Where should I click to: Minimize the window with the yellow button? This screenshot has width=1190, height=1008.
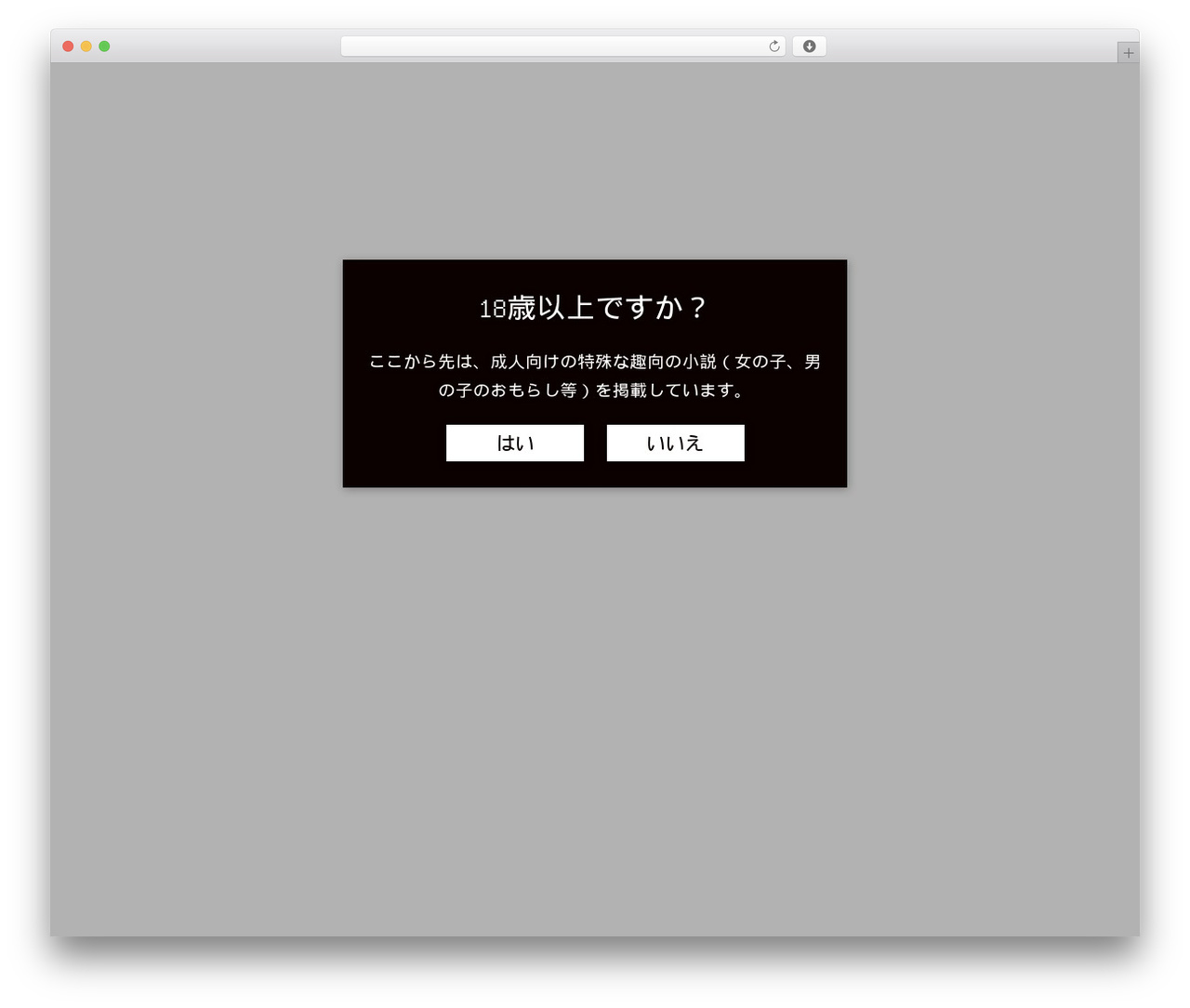tap(86, 46)
